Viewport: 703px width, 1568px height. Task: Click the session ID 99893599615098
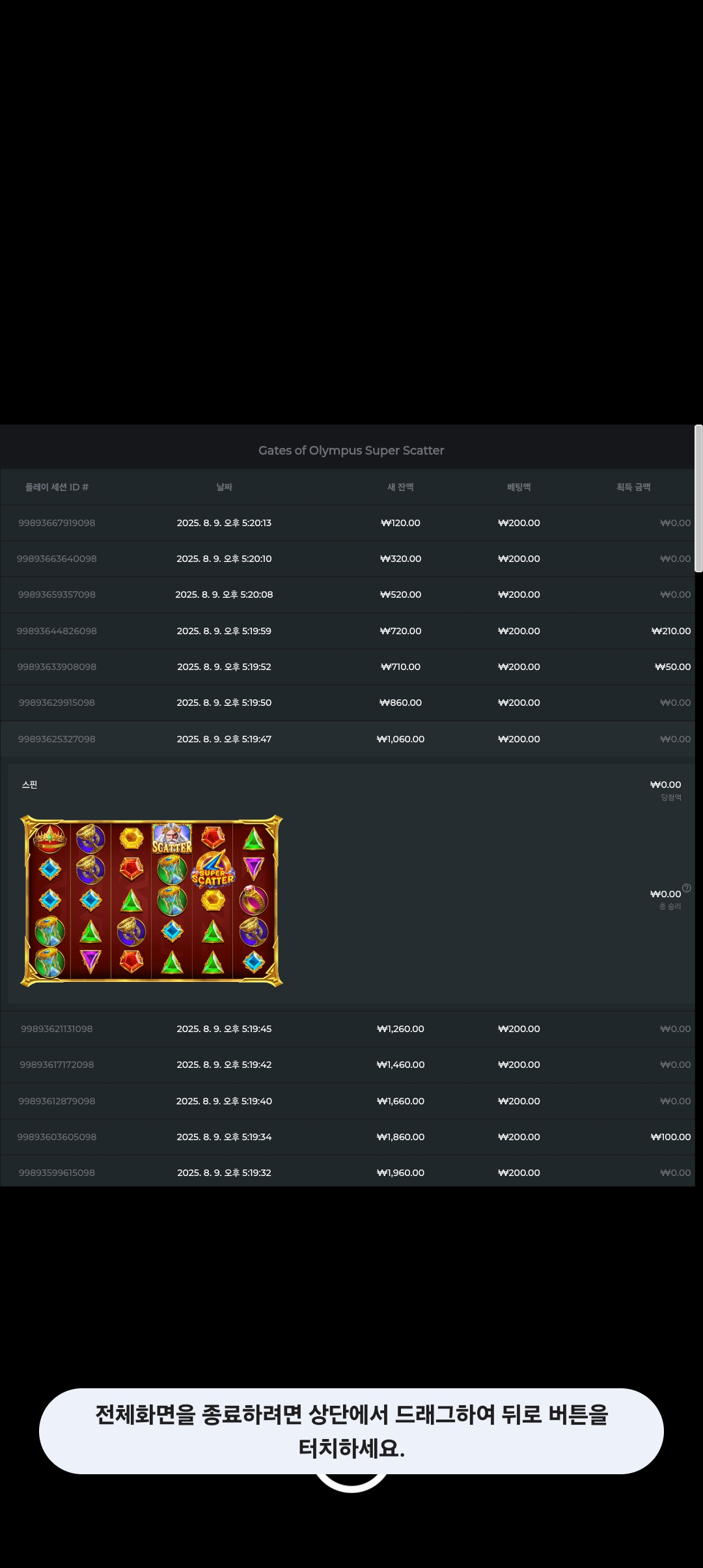[57, 1173]
